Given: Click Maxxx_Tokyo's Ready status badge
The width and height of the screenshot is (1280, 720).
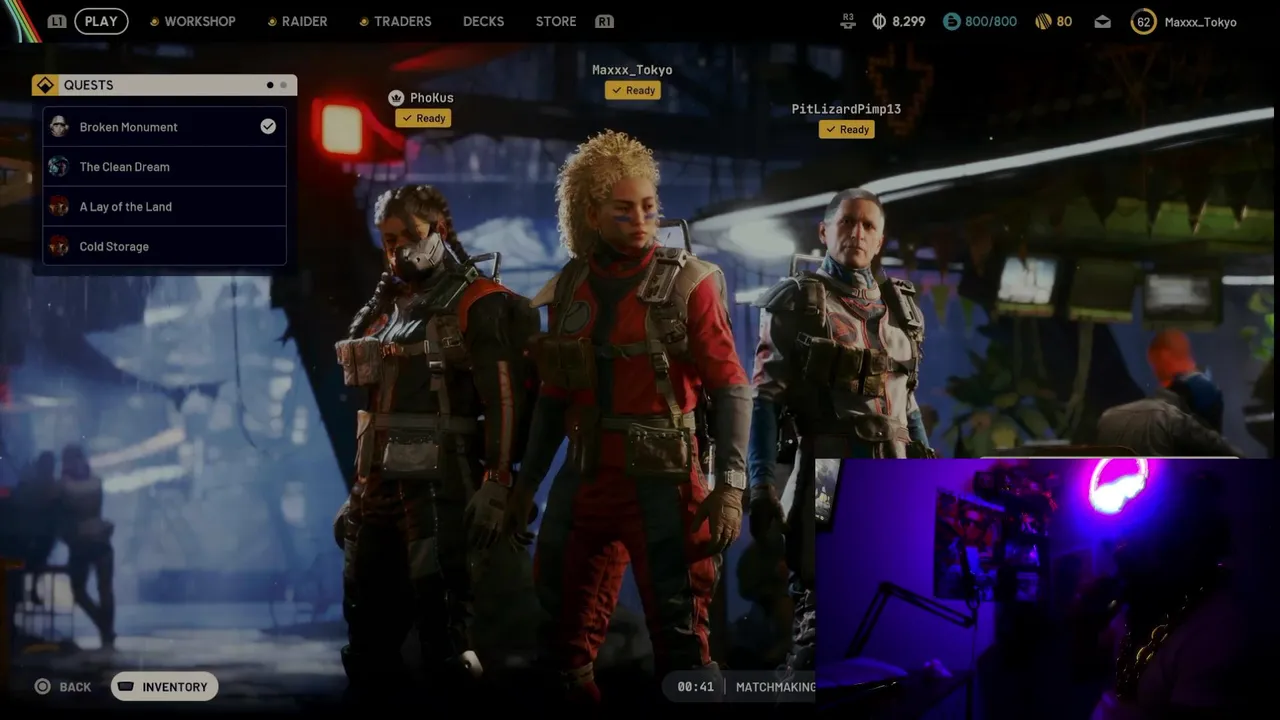Looking at the screenshot, I should tap(633, 90).
